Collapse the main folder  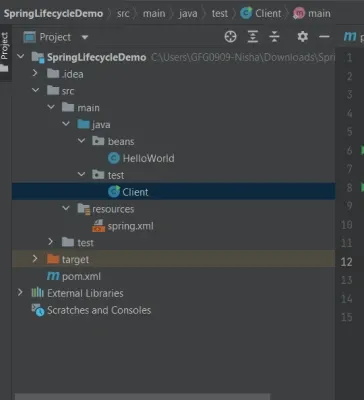click(51, 107)
